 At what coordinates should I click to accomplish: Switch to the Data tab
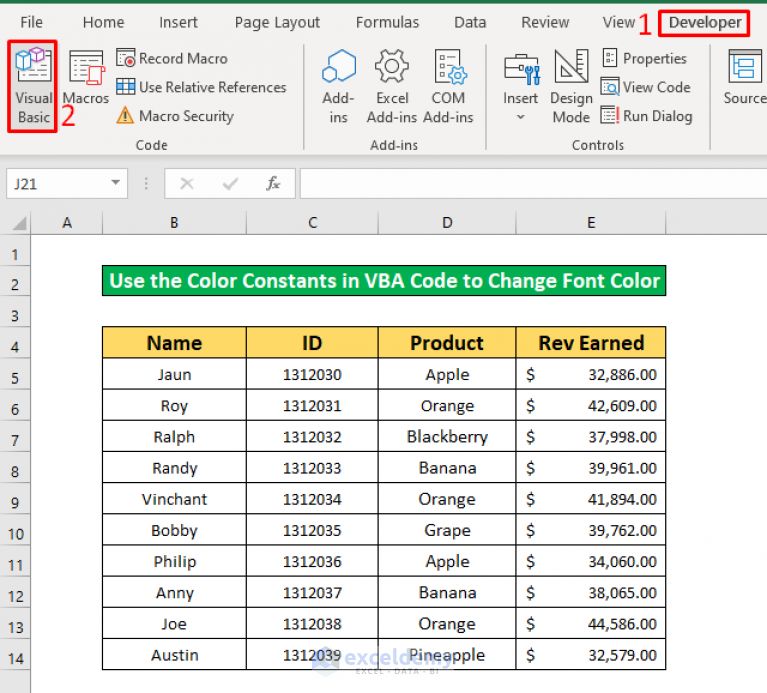coord(470,22)
